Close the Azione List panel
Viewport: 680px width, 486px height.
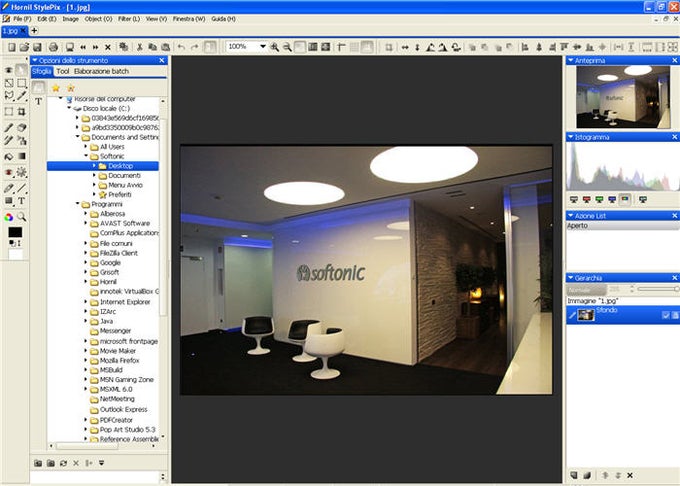[674, 215]
